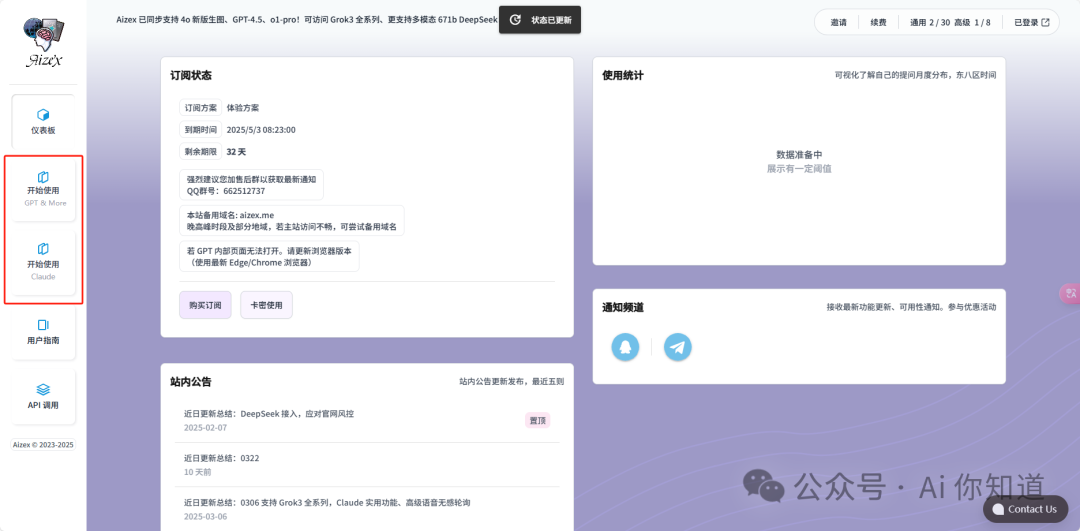Screen dimensions: 1080x531
Task: Open announcement 0306 支持 Grok3 全系列
Action: (367, 509)
